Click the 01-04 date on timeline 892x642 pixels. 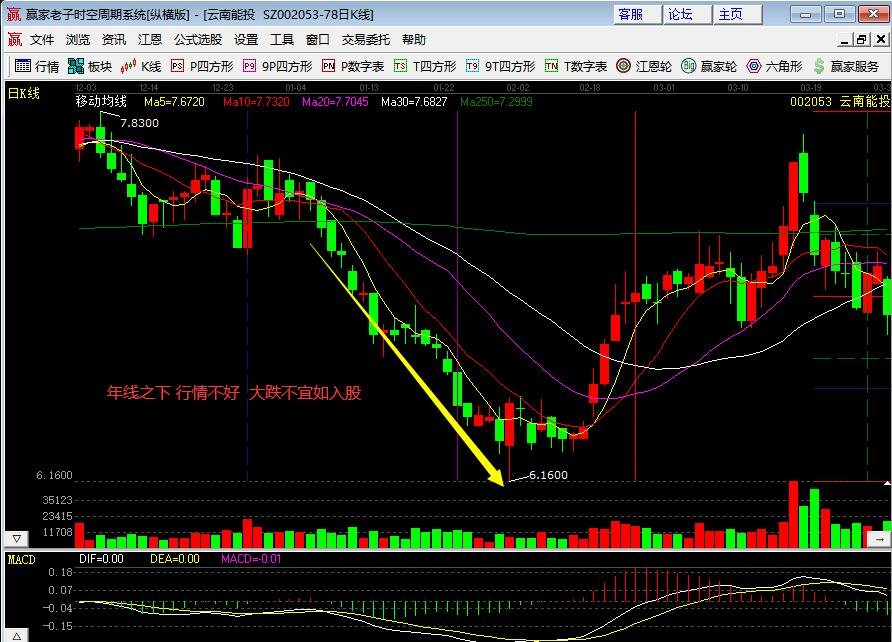[296, 88]
